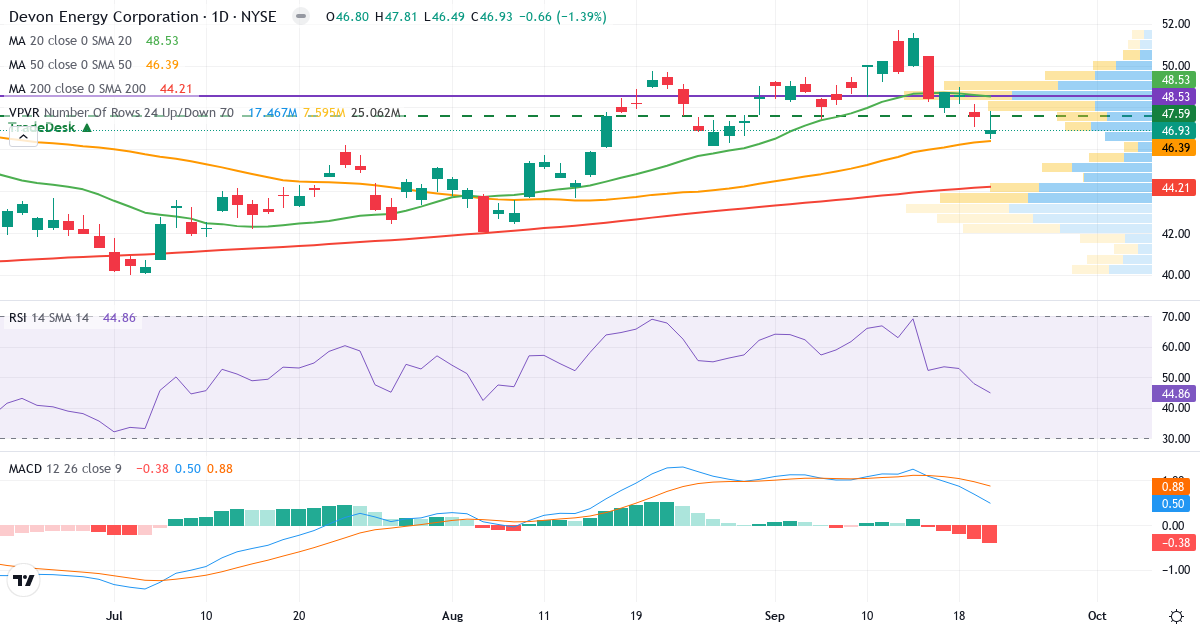
Task: Click 70.00 on the RSI axis
Action: coord(1176,317)
